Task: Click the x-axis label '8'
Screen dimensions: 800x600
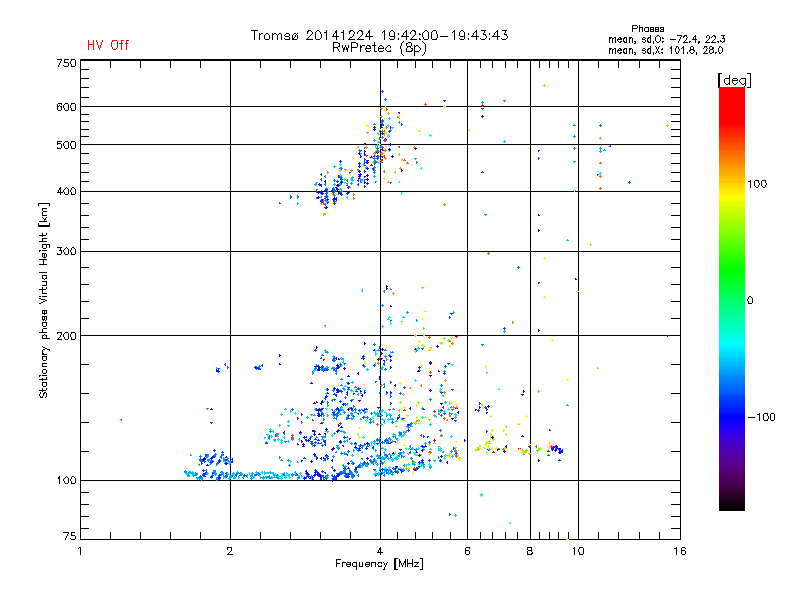Action: point(530,551)
